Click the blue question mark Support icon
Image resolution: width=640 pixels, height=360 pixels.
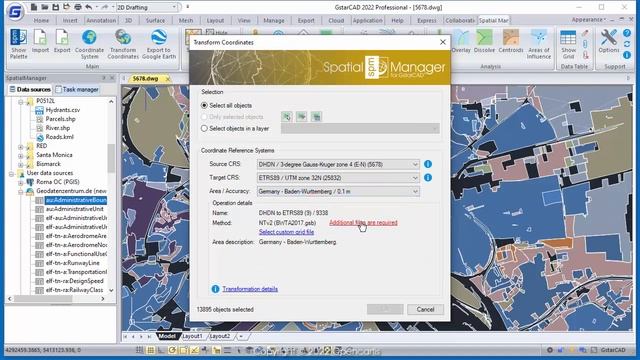point(627,33)
